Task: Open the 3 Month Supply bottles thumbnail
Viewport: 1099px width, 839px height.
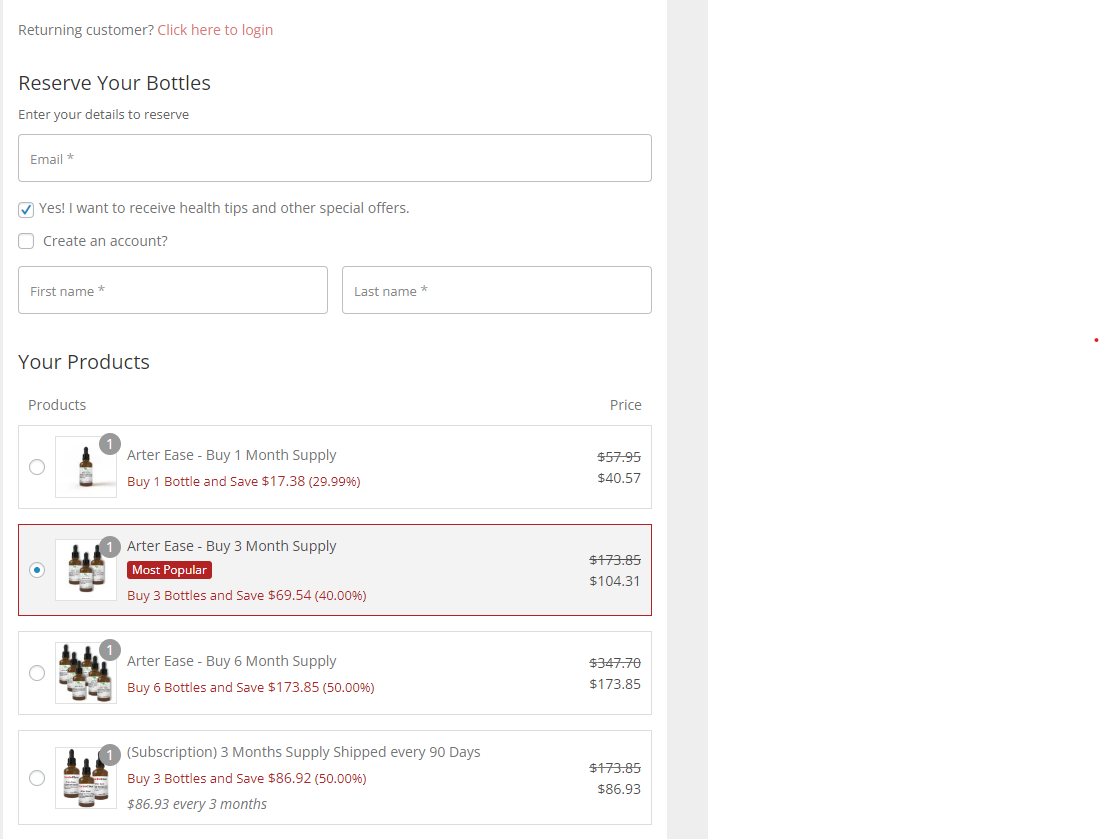Action: coord(85,571)
